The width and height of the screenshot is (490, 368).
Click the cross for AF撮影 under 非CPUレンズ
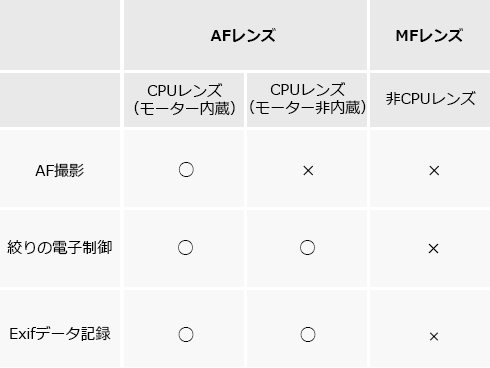(x=434, y=171)
